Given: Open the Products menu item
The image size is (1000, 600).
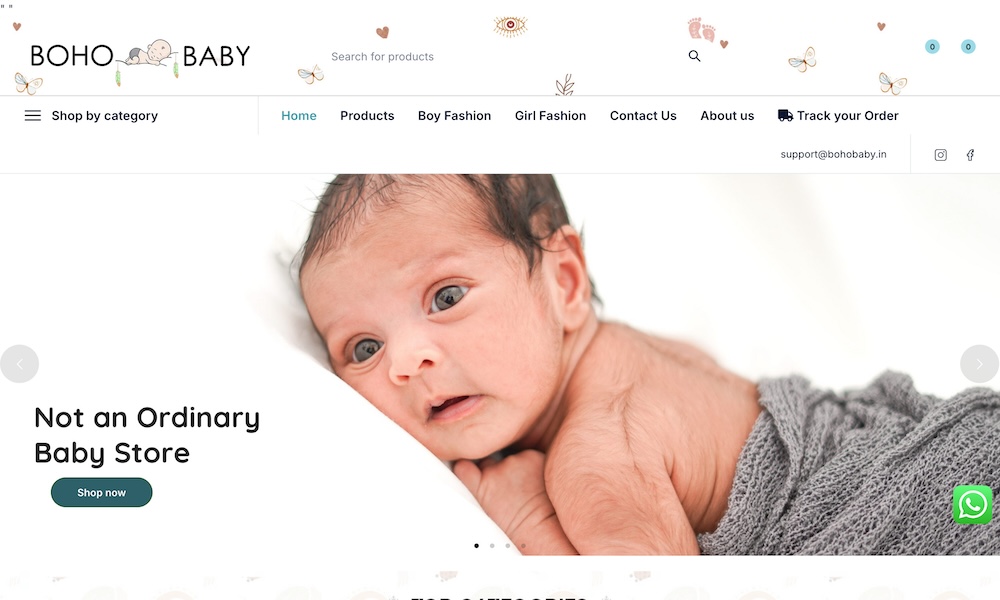Looking at the screenshot, I should pos(367,115).
